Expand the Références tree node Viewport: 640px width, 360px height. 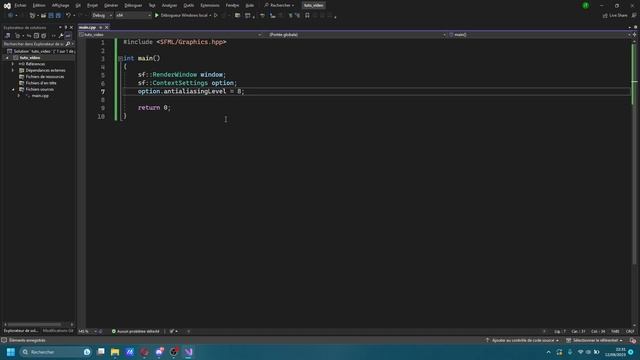click(x=13, y=64)
